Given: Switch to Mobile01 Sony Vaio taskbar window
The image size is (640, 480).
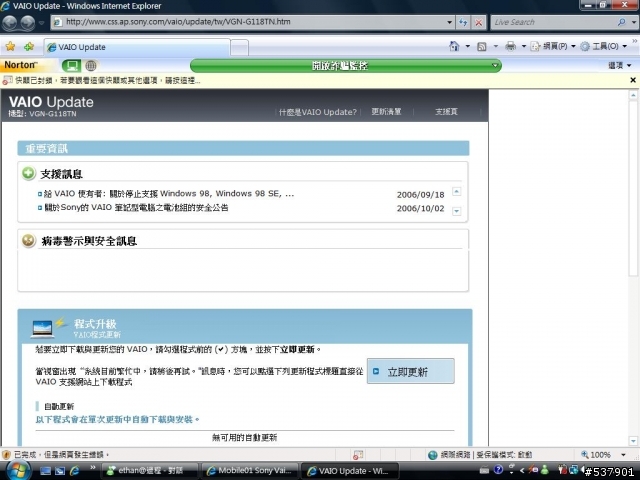Looking at the screenshot, I should (249, 471).
